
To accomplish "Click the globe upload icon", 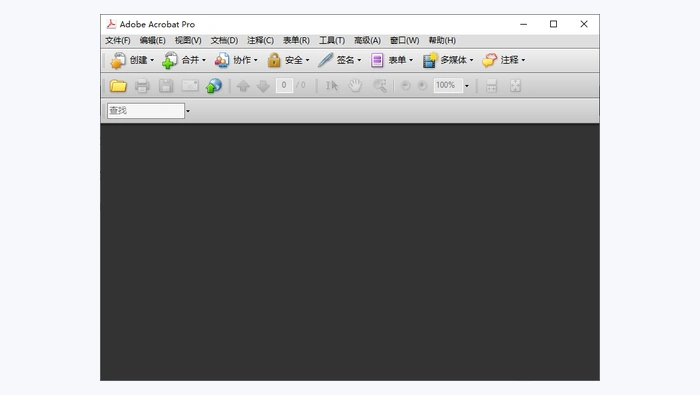I will point(214,86).
